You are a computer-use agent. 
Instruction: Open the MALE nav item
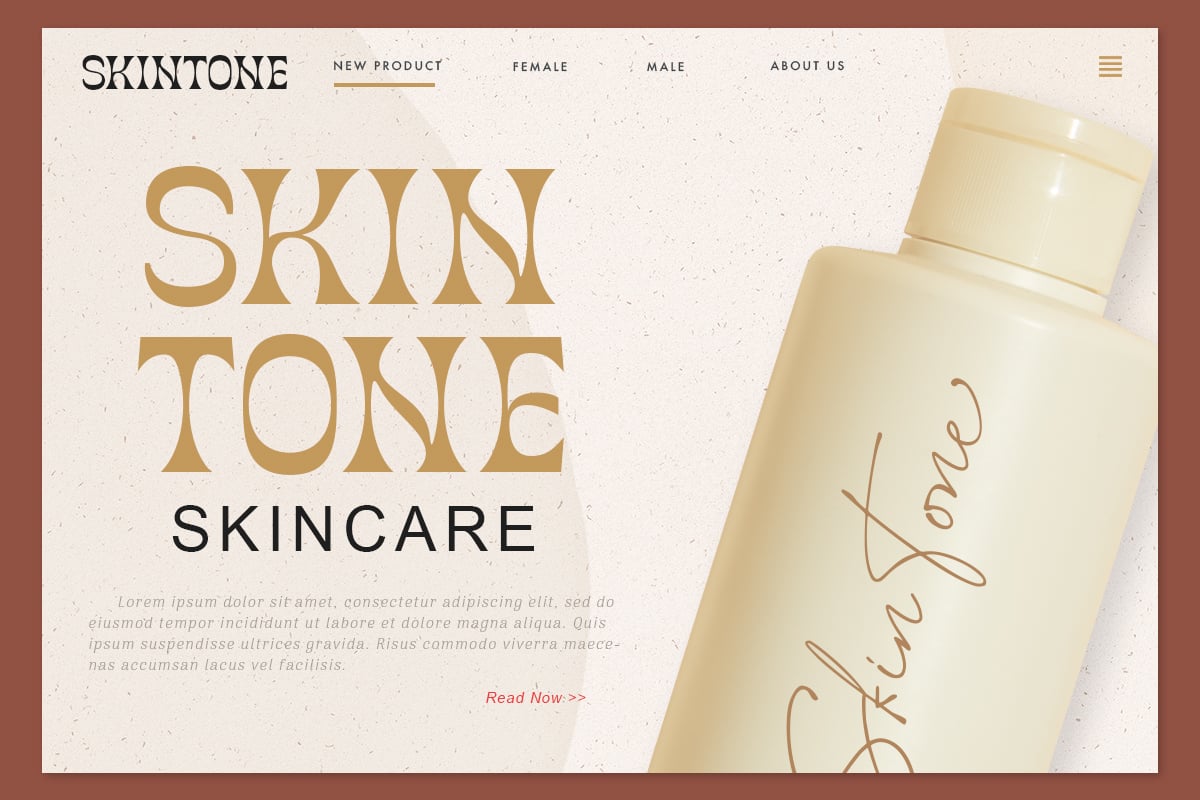666,67
